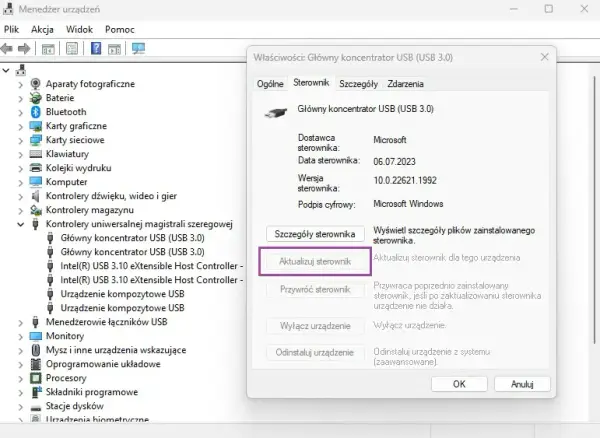Viewport: 600px width, 438px height.
Task: Open the Akcja menu
Action: pos(42,29)
